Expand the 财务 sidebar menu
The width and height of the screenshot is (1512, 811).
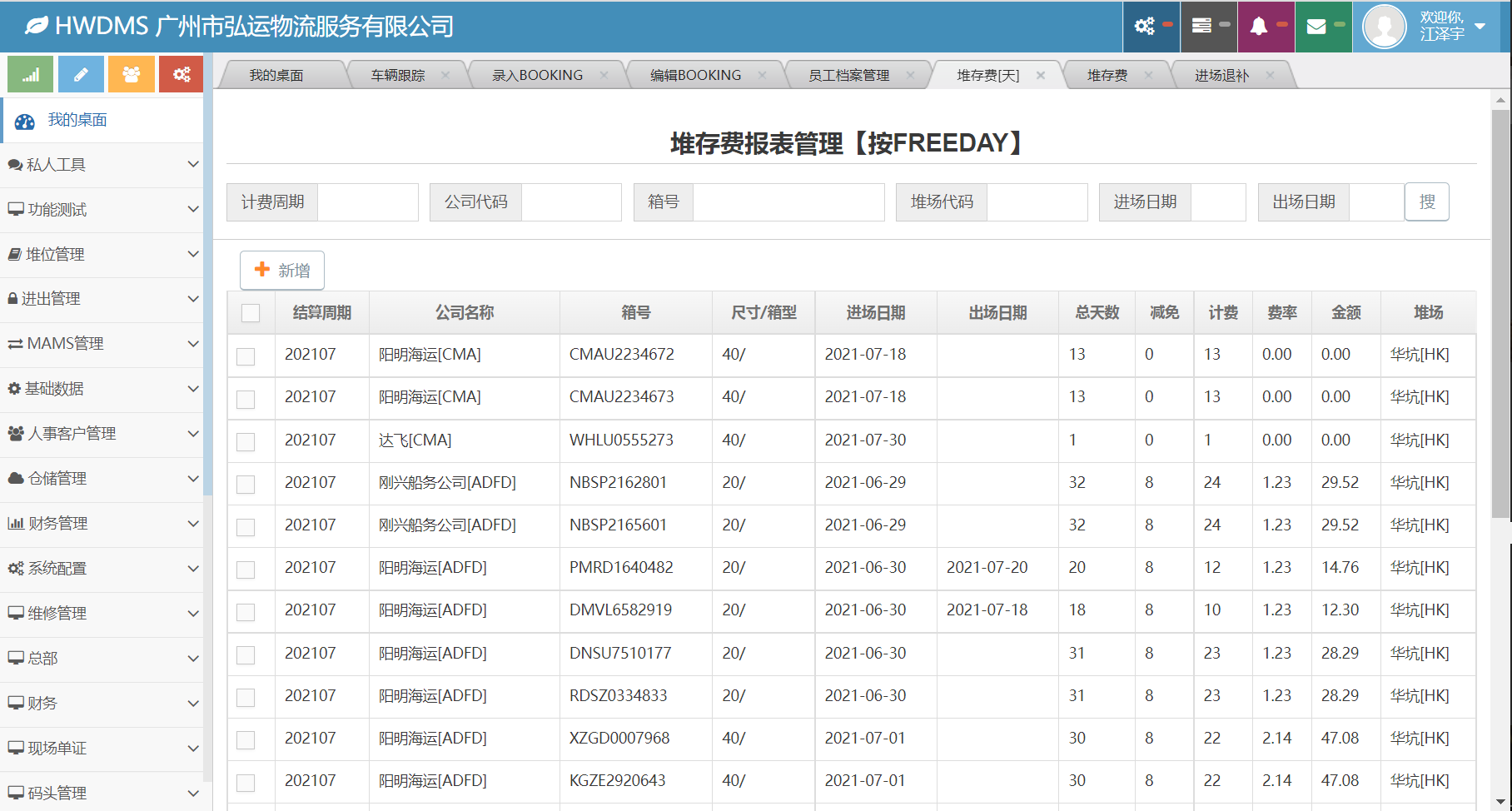102,704
